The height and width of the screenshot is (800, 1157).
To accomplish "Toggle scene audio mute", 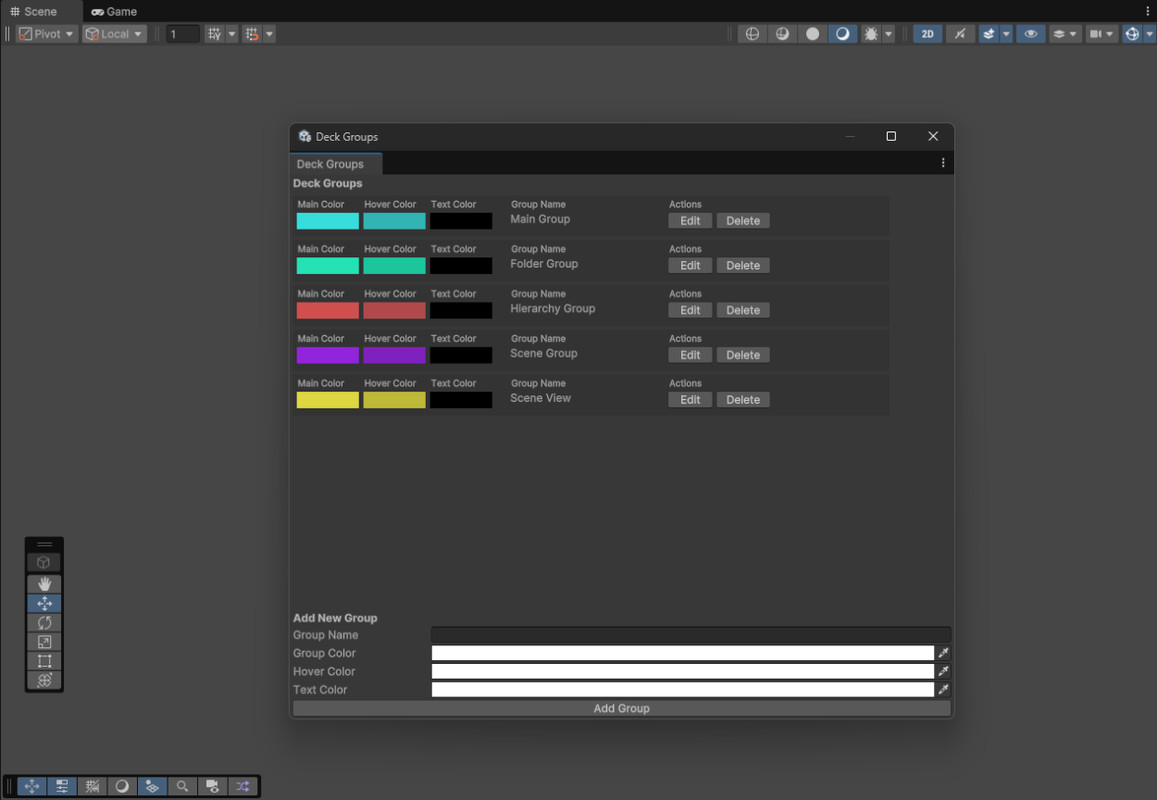I will coord(960,33).
